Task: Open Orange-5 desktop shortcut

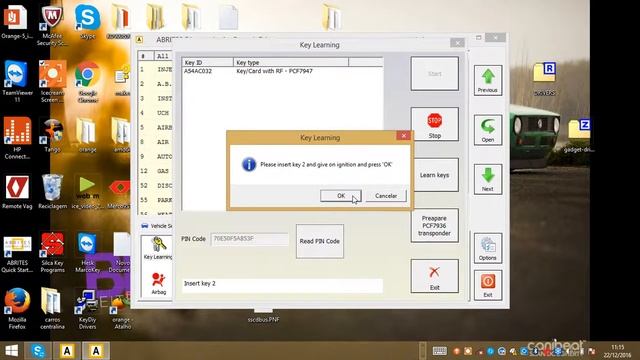Action: coord(16,22)
